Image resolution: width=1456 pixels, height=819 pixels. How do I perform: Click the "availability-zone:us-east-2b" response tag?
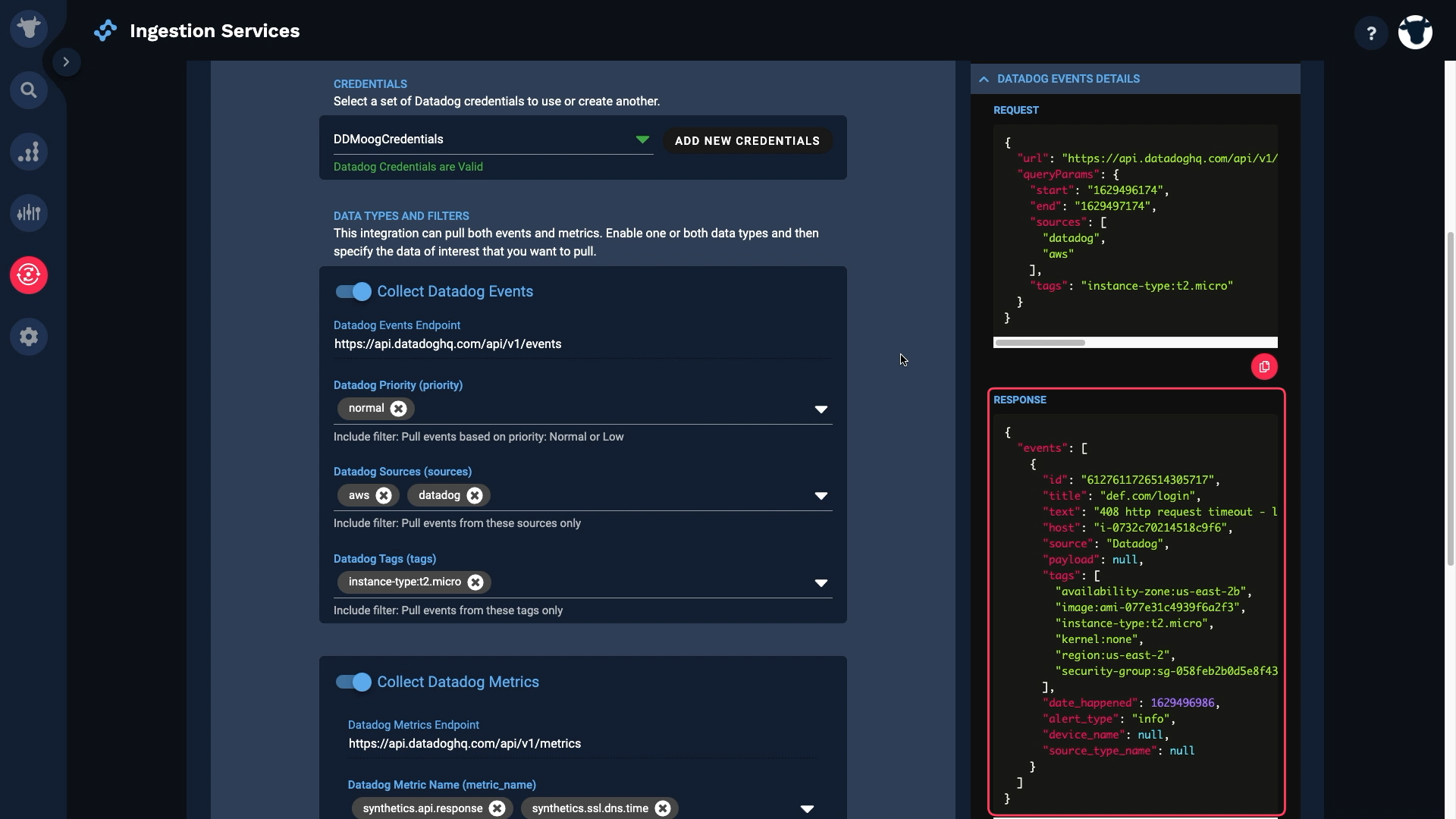[x=1150, y=591]
